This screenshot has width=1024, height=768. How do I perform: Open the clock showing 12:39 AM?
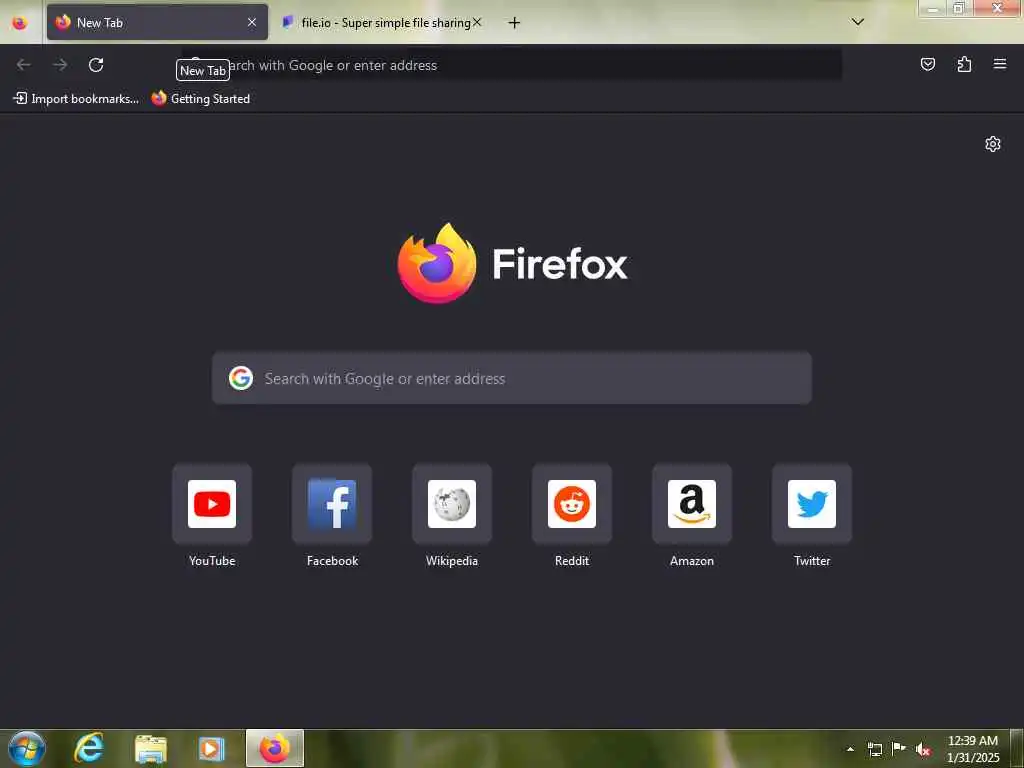pyautogui.click(x=973, y=749)
